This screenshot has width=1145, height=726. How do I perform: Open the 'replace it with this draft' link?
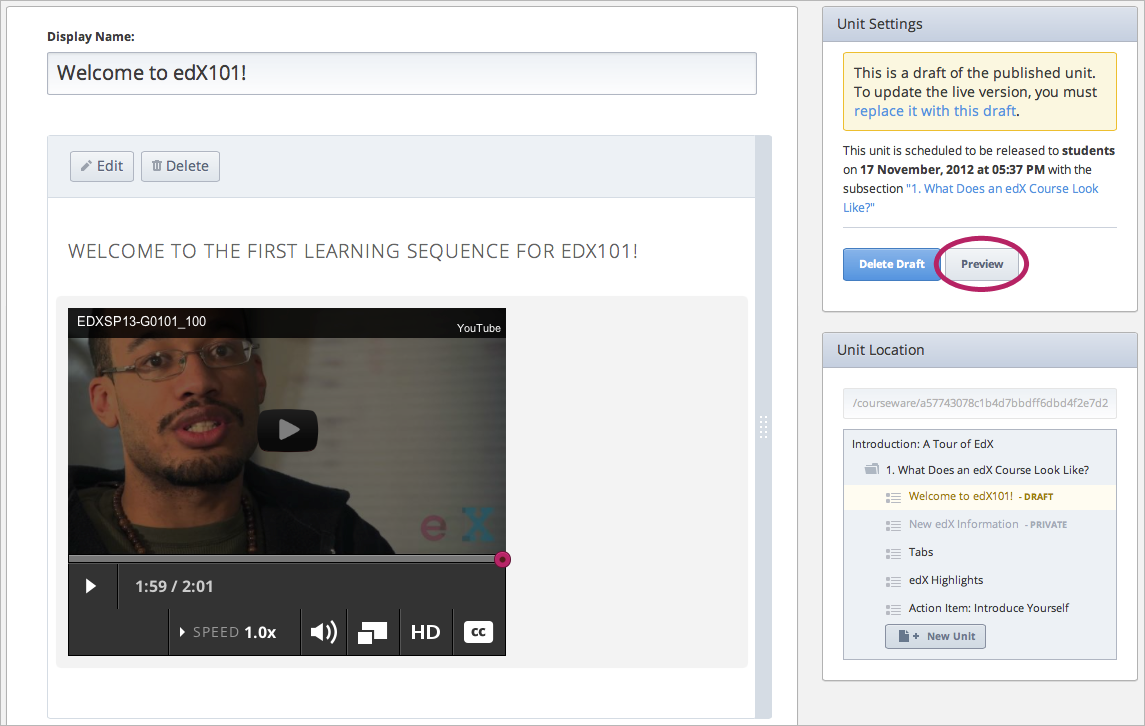pos(935,111)
